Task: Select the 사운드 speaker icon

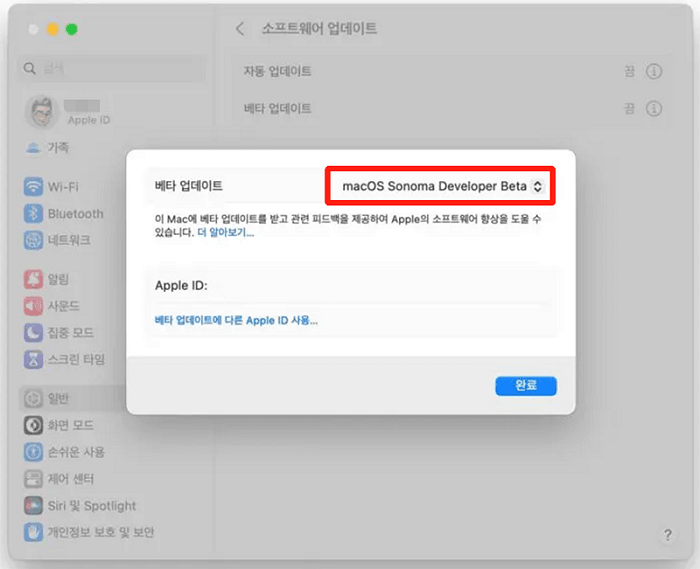Action: click(x=33, y=306)
